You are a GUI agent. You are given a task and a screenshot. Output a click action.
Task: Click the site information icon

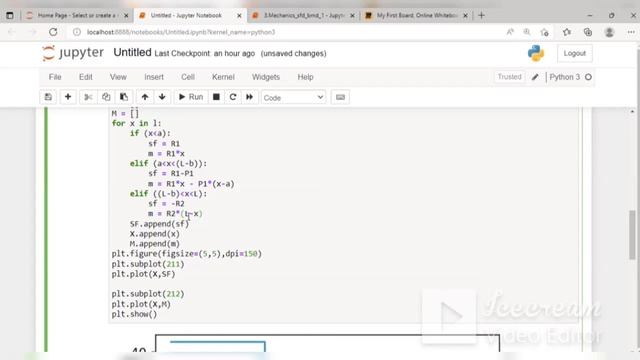(x=77, y=32)
